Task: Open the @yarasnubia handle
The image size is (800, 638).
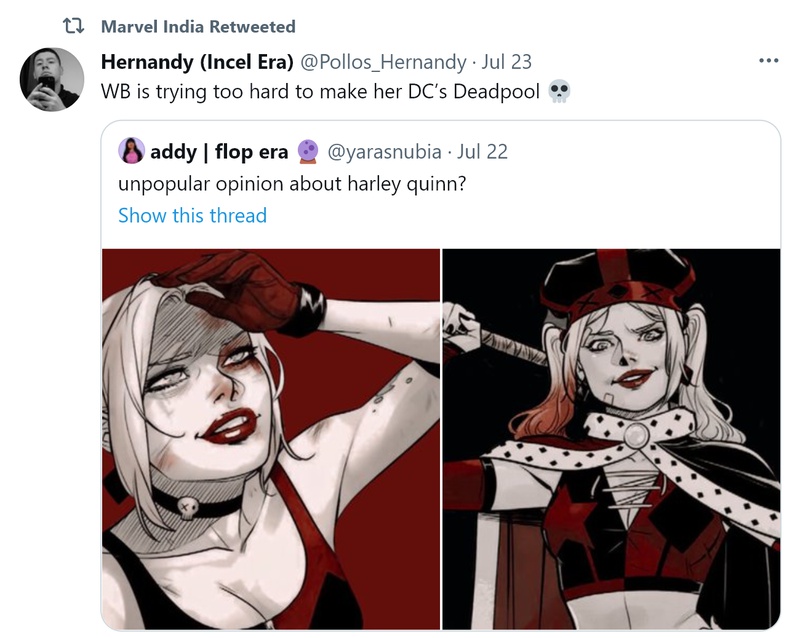Action: (x=384, y=152)
